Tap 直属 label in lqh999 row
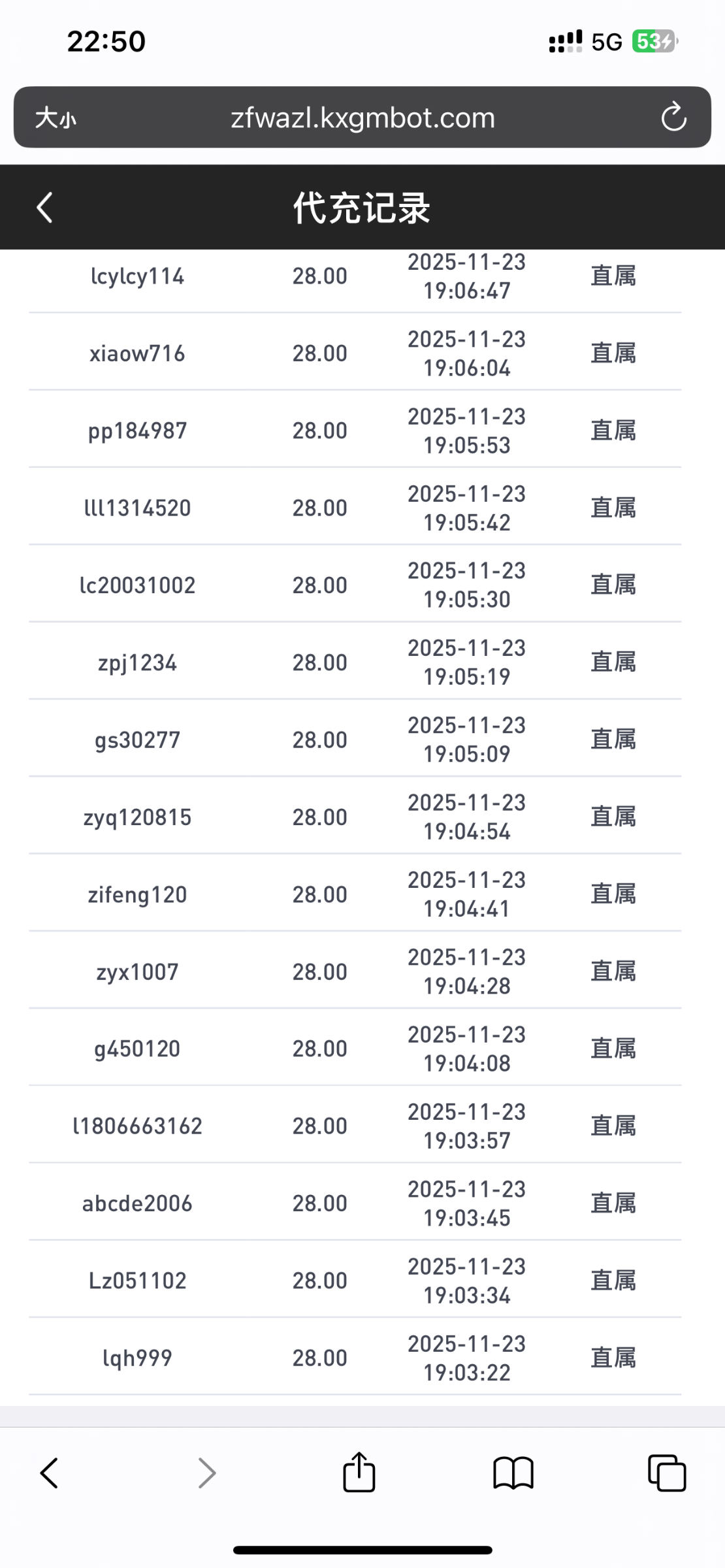The width and height of the screenshot is (725, 1568). (613, 1358)
